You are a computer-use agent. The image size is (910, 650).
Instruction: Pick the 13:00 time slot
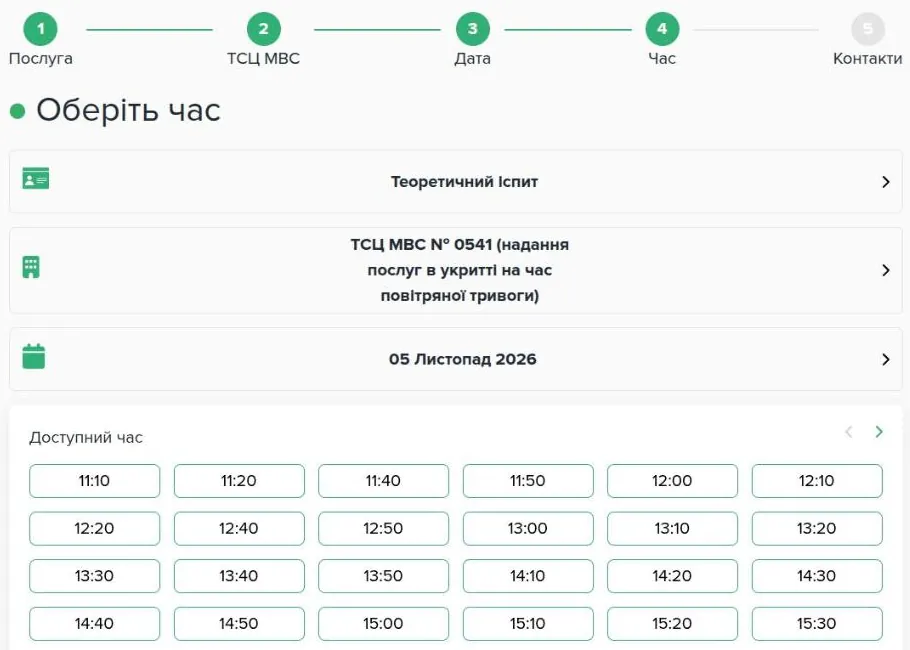click(528, 528)
